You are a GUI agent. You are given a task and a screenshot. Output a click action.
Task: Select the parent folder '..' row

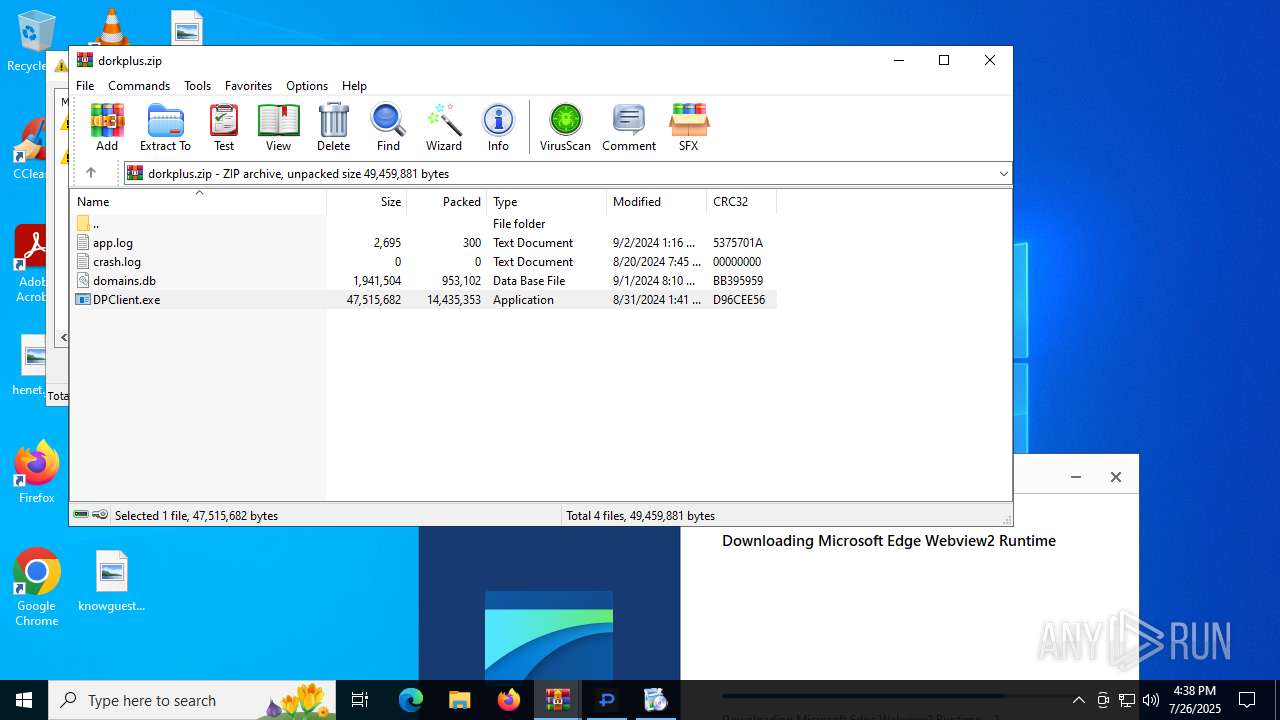coord(424,224)
